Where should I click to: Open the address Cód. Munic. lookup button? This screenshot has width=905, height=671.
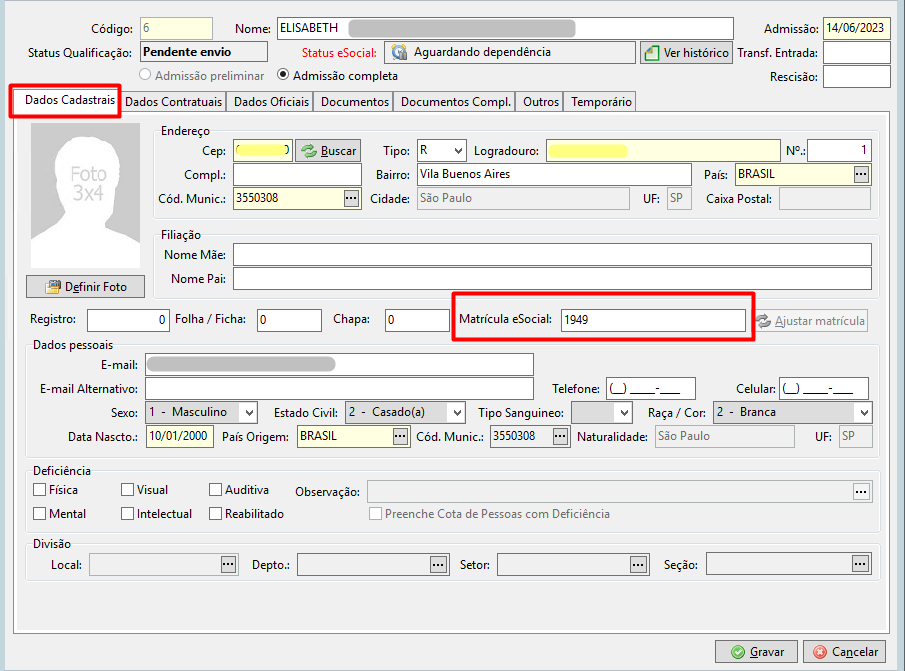tap(351, 198)
